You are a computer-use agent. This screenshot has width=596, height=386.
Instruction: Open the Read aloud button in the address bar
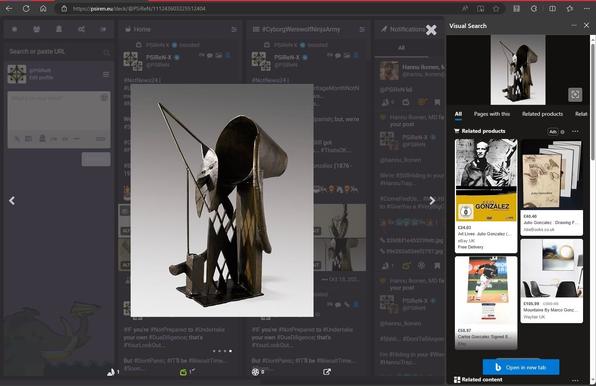click(x=465, y=8)
